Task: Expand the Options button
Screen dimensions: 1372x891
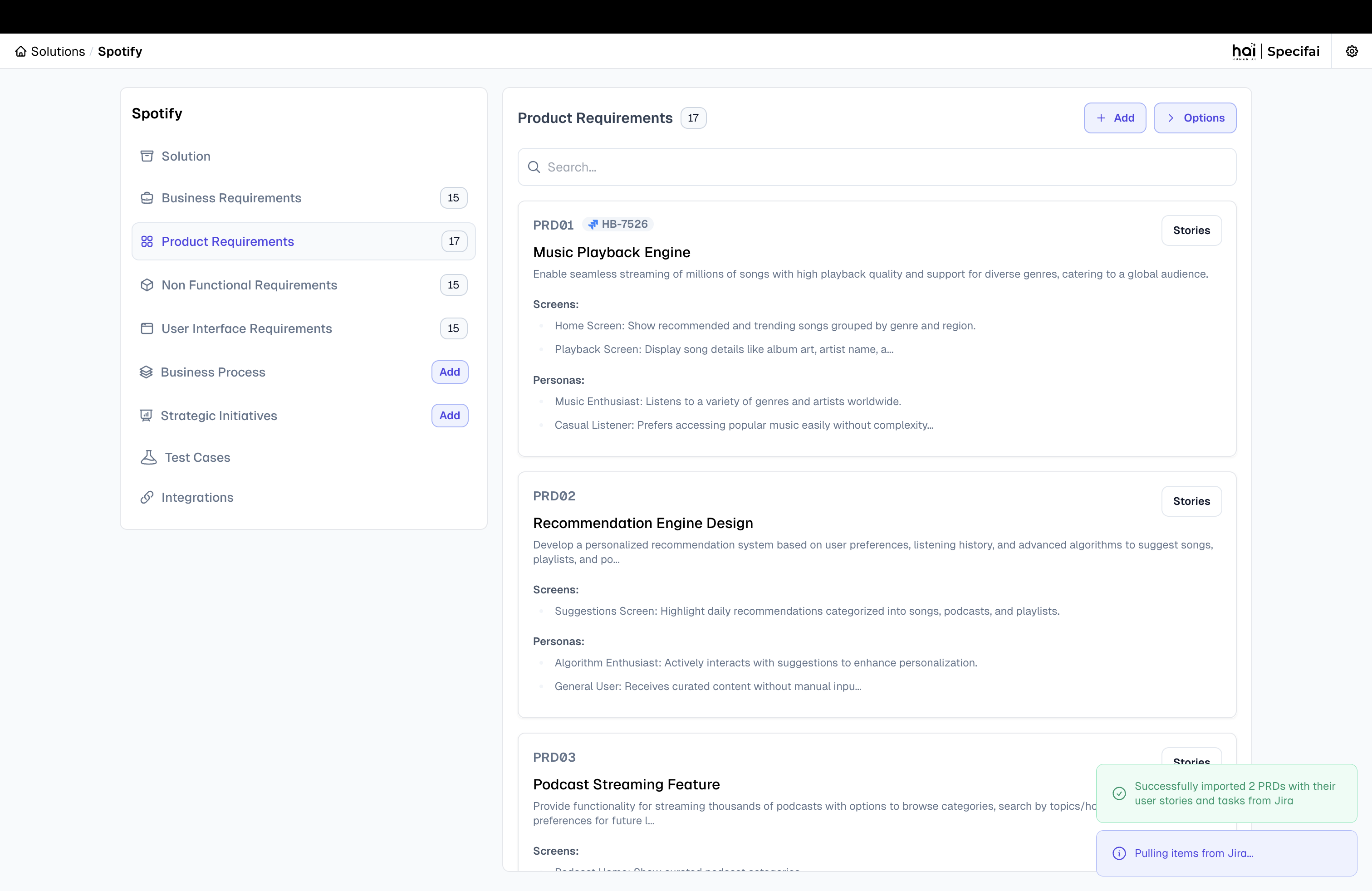Action: pyautogui.click(x=1195, y=118)
